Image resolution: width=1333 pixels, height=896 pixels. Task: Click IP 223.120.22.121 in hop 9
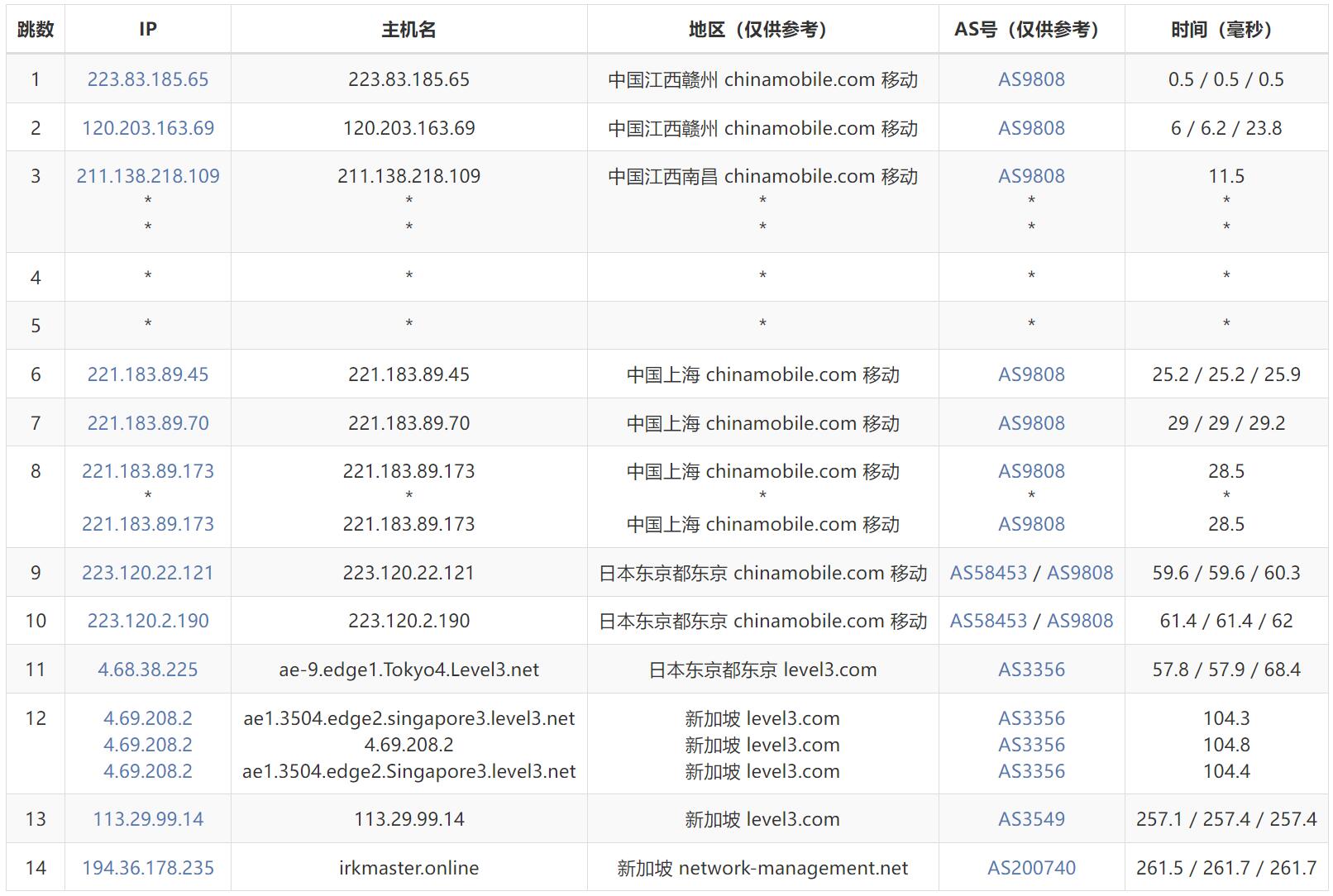tap(148, 573)
